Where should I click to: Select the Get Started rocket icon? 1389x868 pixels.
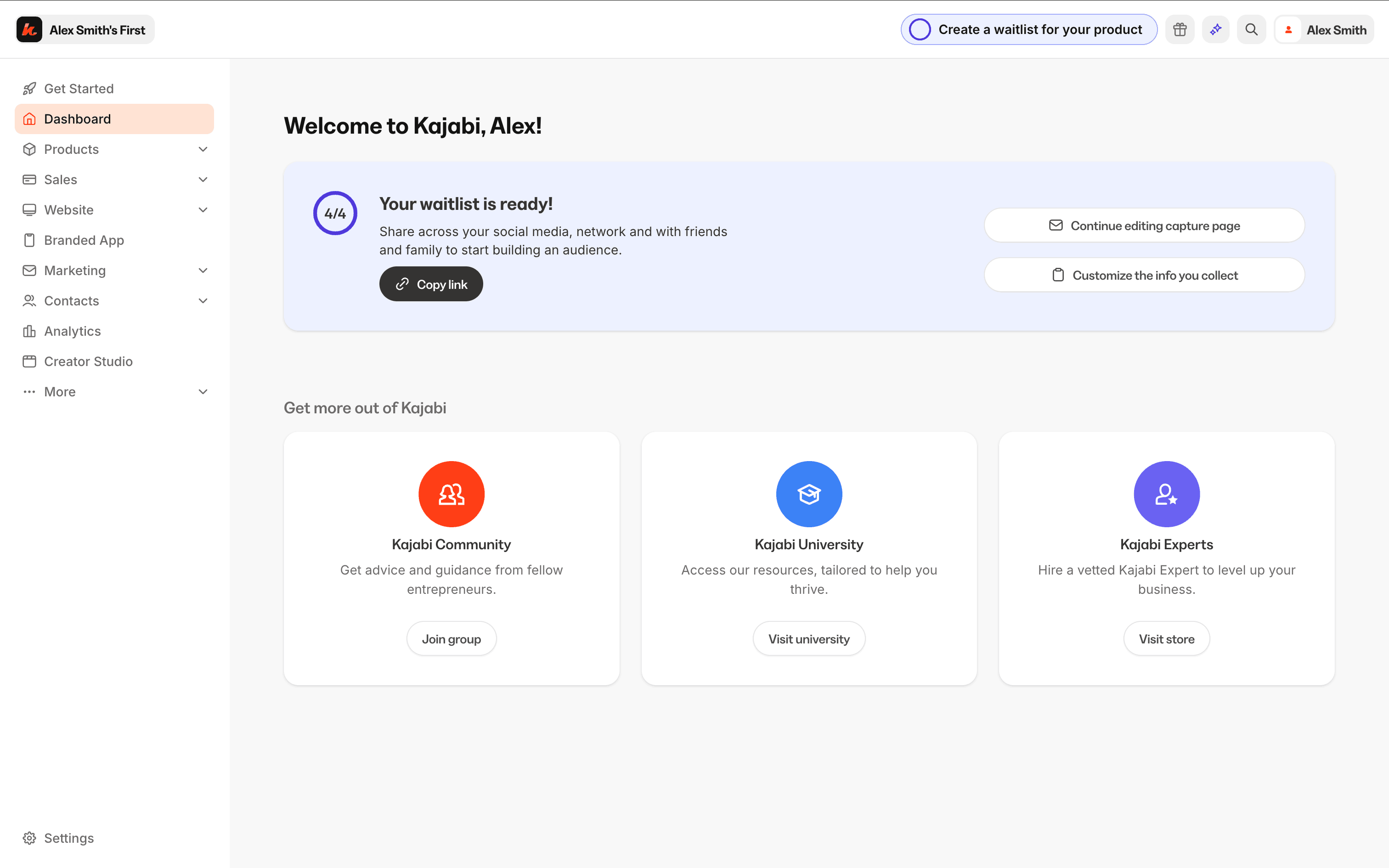pos(30,88)
